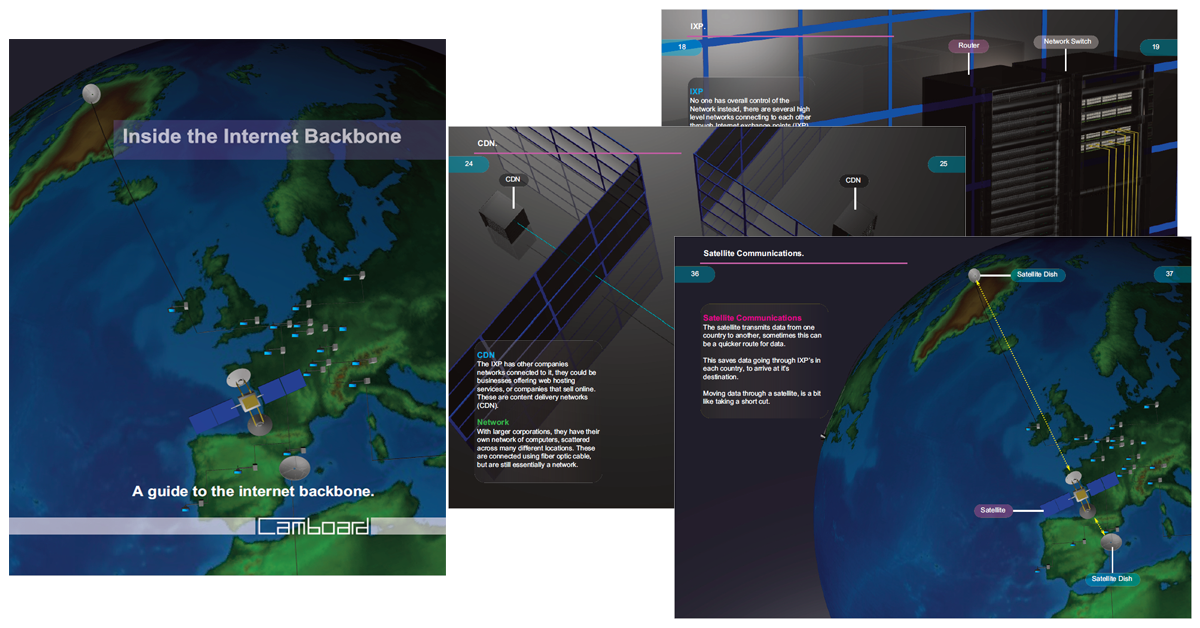The height and width of the screenshot is (628, 1200).
Task: Click the paragraph starting "This saves data going through"
Action: coord(762,368)
